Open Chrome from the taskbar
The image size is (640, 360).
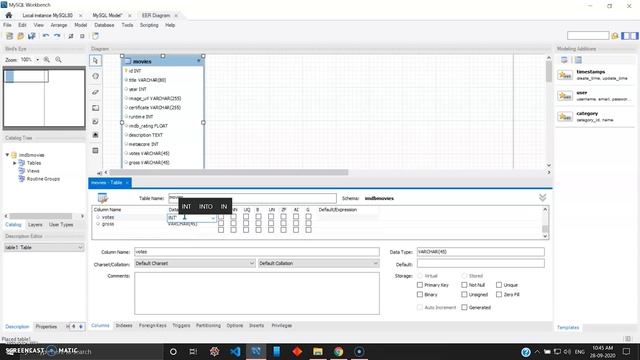tap(338, 351)
